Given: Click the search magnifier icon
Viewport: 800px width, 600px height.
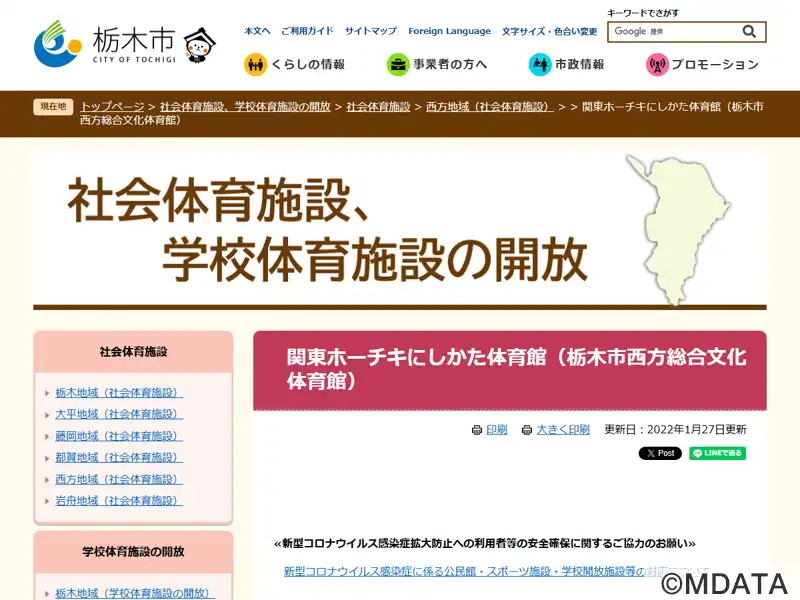Looking at the screenshot, I should click(749, 32).
